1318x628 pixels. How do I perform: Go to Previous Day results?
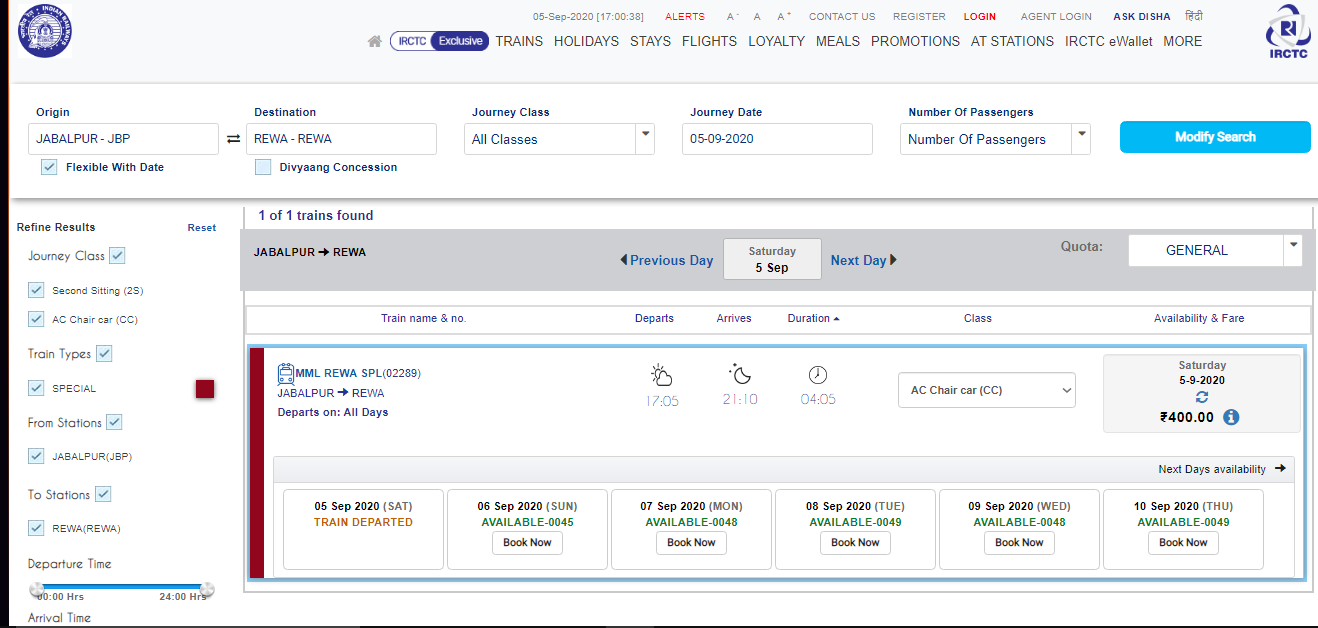tap(666, 260)
